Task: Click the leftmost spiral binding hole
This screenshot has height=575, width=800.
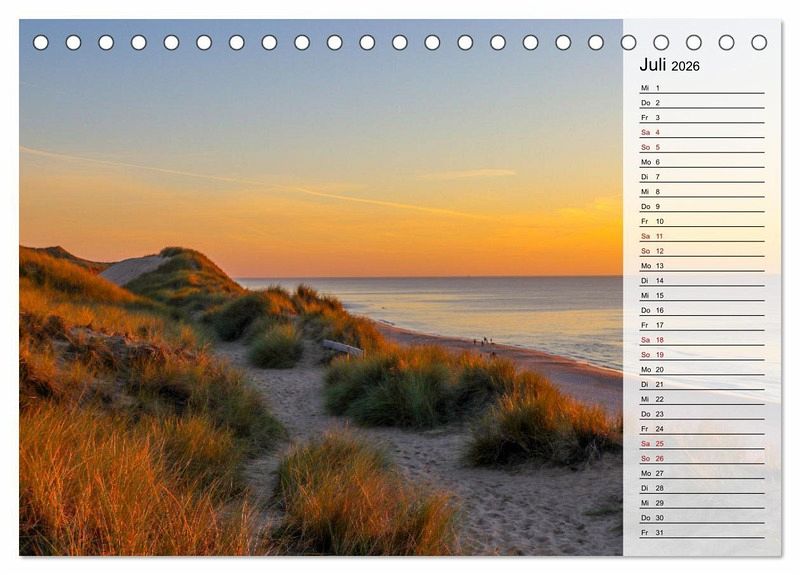Action: (41, 42)
